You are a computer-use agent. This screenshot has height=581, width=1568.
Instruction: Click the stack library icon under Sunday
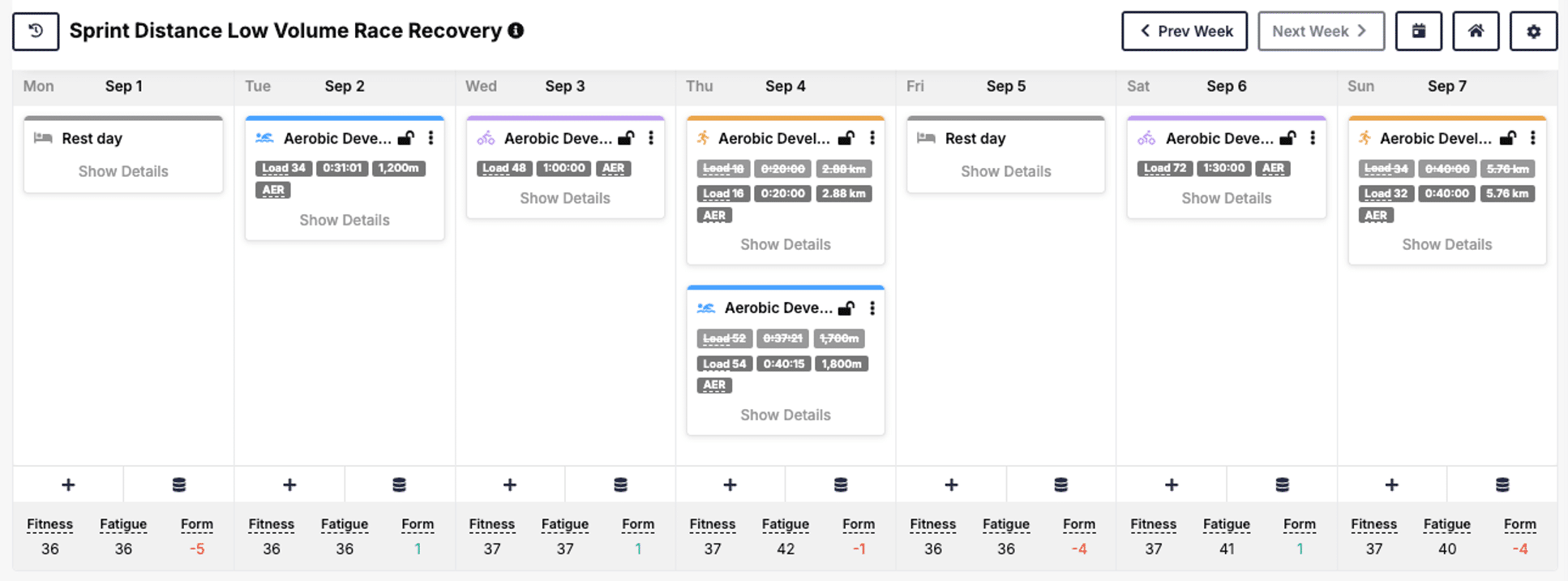(1502, 484)
